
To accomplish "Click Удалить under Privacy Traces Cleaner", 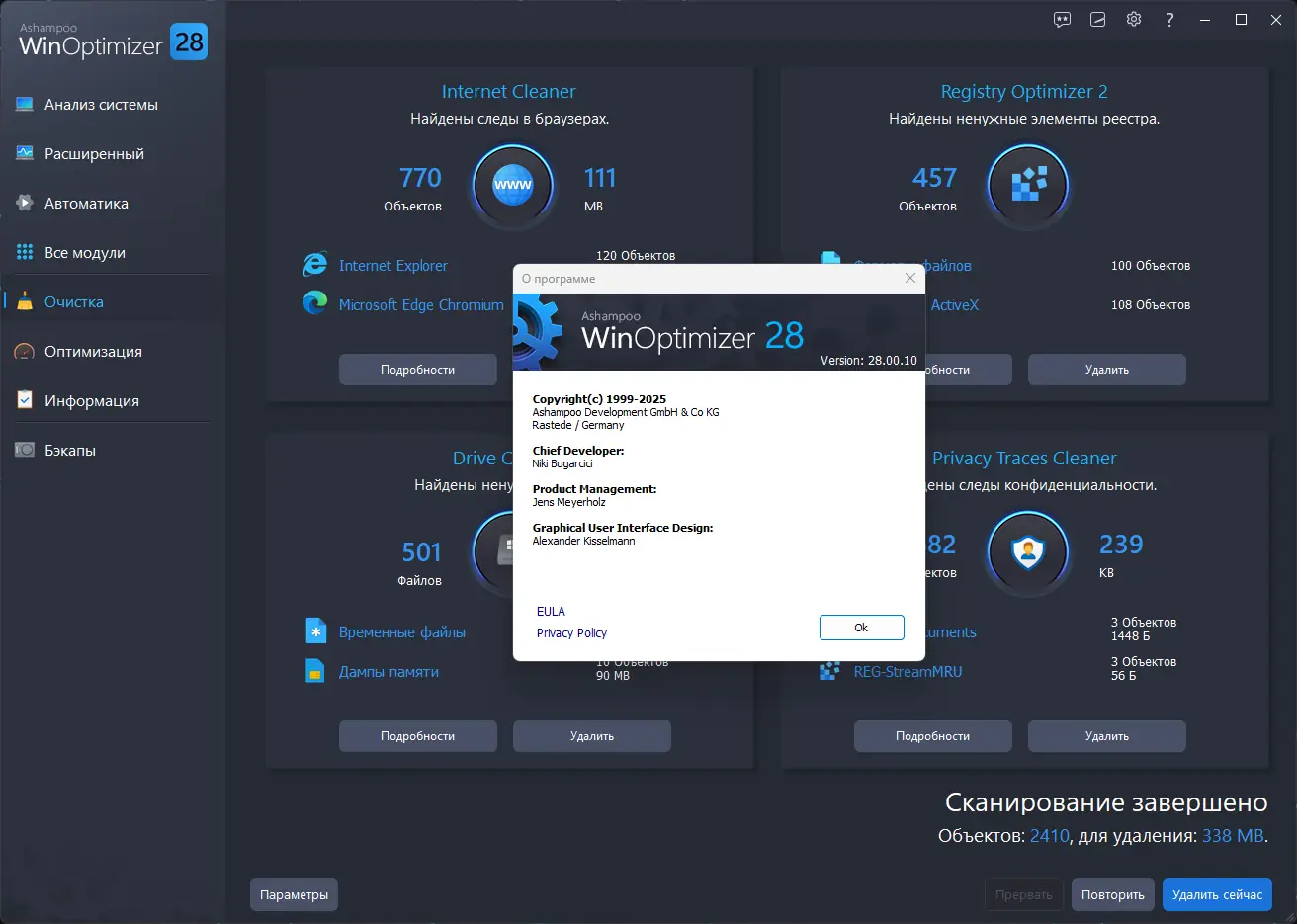I will pos(1107,736).
